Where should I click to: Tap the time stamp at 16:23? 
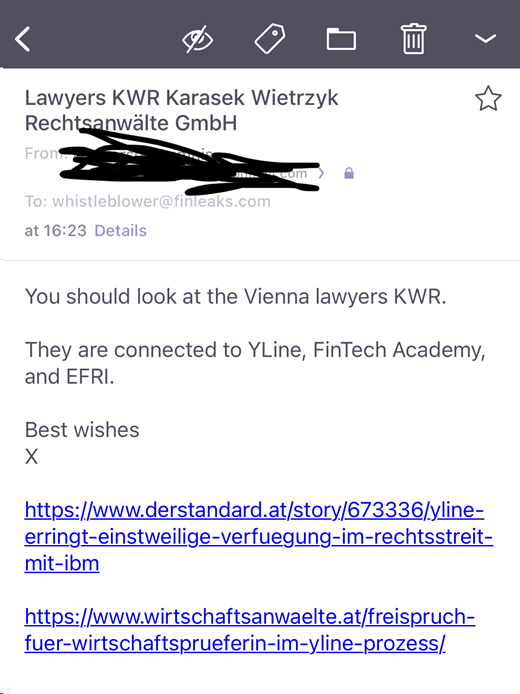(x=55, y=231)
